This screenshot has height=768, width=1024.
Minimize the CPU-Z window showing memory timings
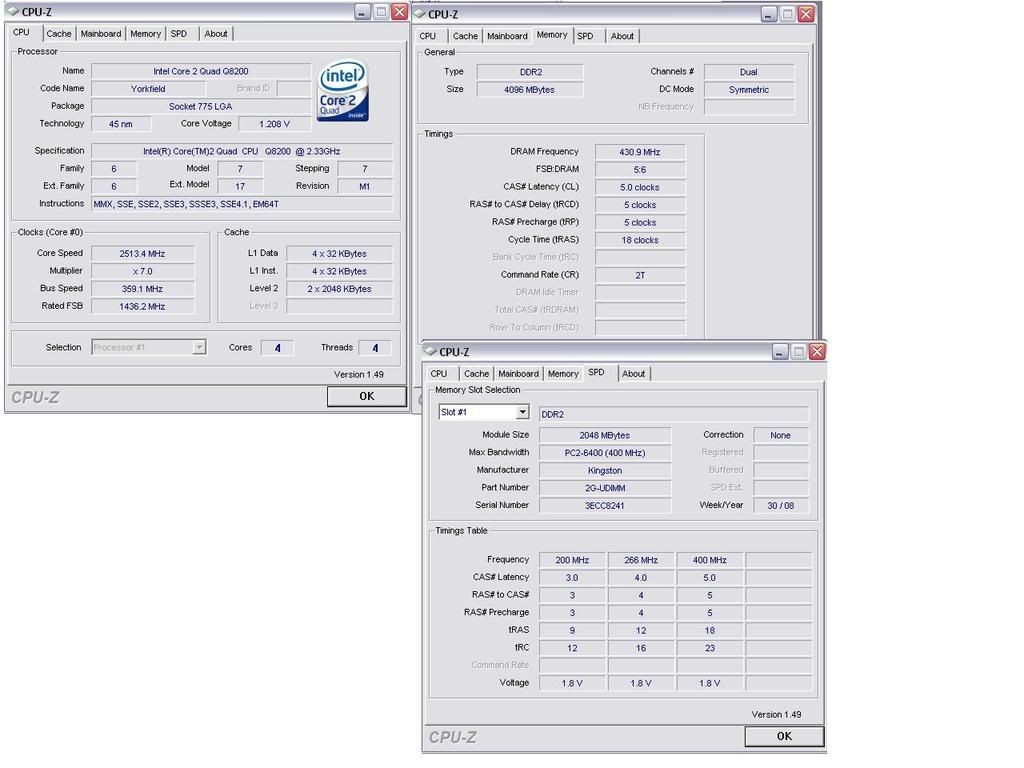[768, 14]
